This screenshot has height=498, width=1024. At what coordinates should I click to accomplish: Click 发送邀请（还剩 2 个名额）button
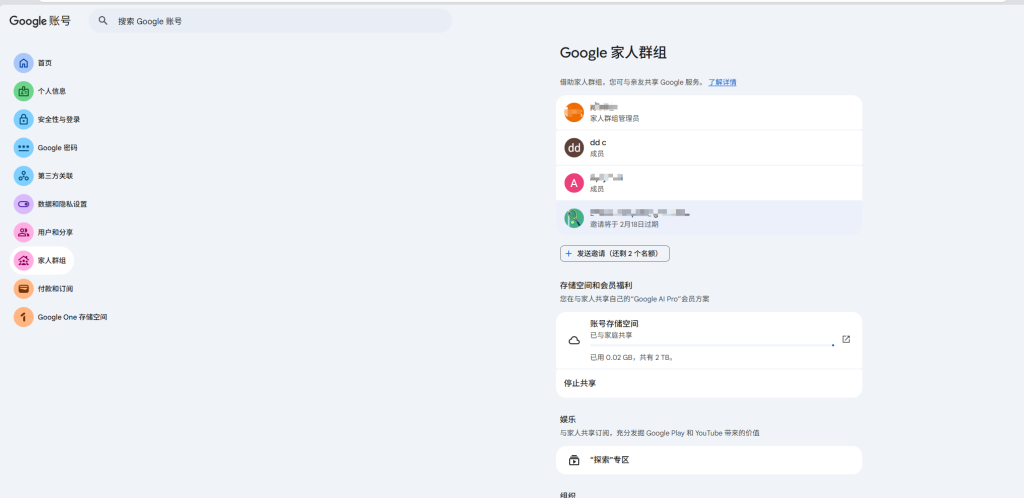(615, 253)
